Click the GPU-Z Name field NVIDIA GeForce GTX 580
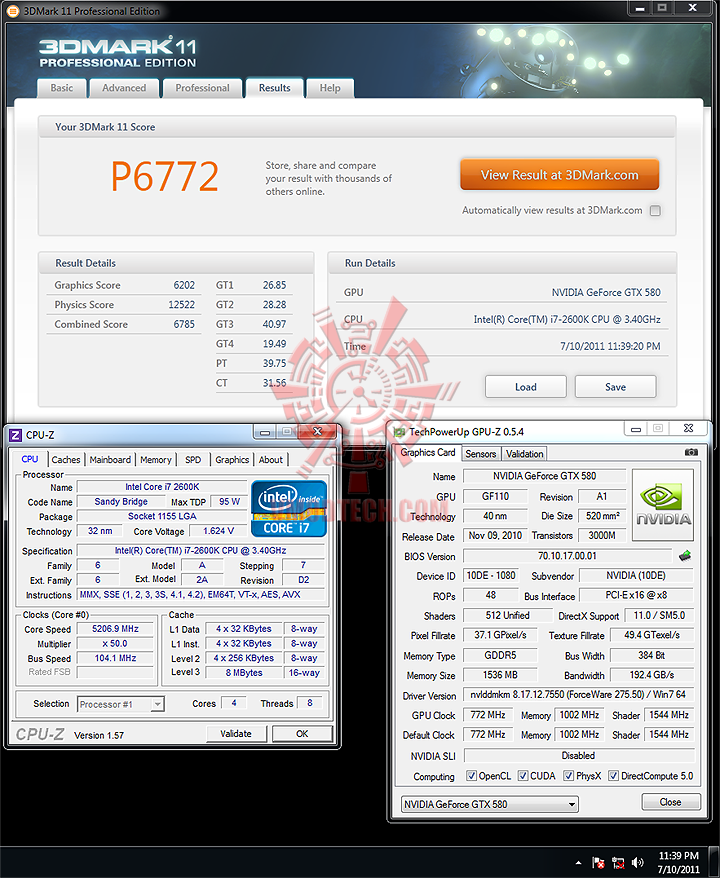720x878 pixels. [x=544, y=476]
